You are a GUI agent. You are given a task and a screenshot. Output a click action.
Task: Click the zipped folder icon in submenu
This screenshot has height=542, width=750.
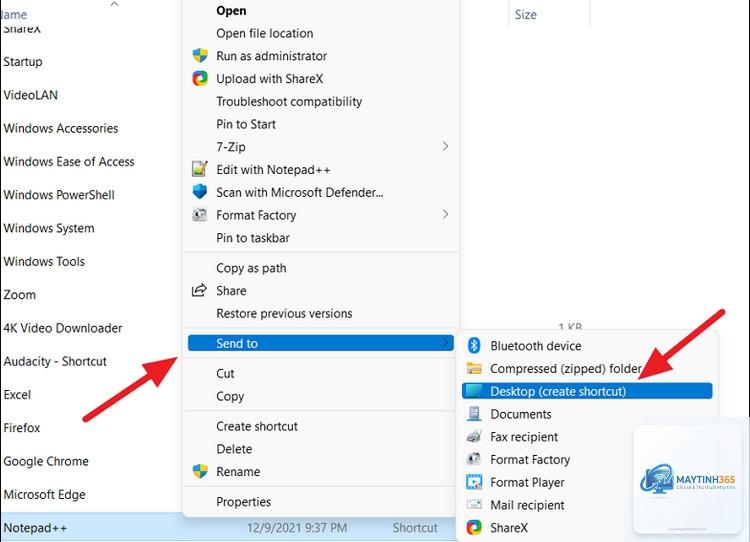click(474, 368)
